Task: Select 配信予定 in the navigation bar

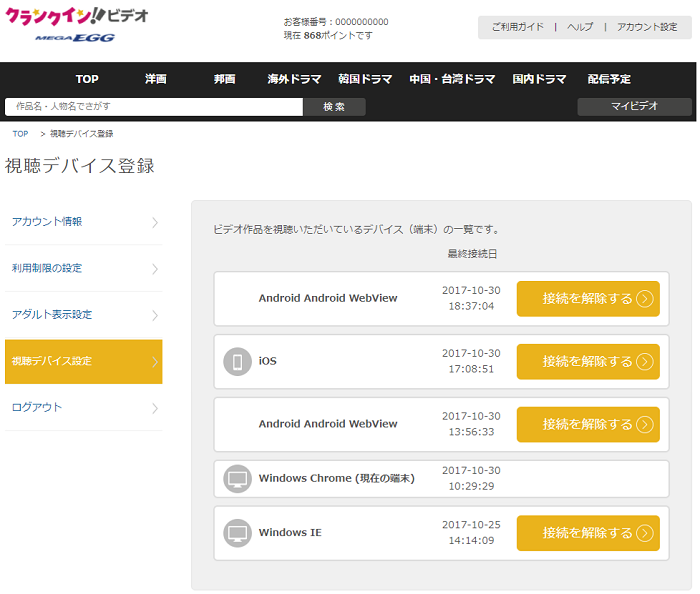Action: pyautogui.click(x=609, y=79)
